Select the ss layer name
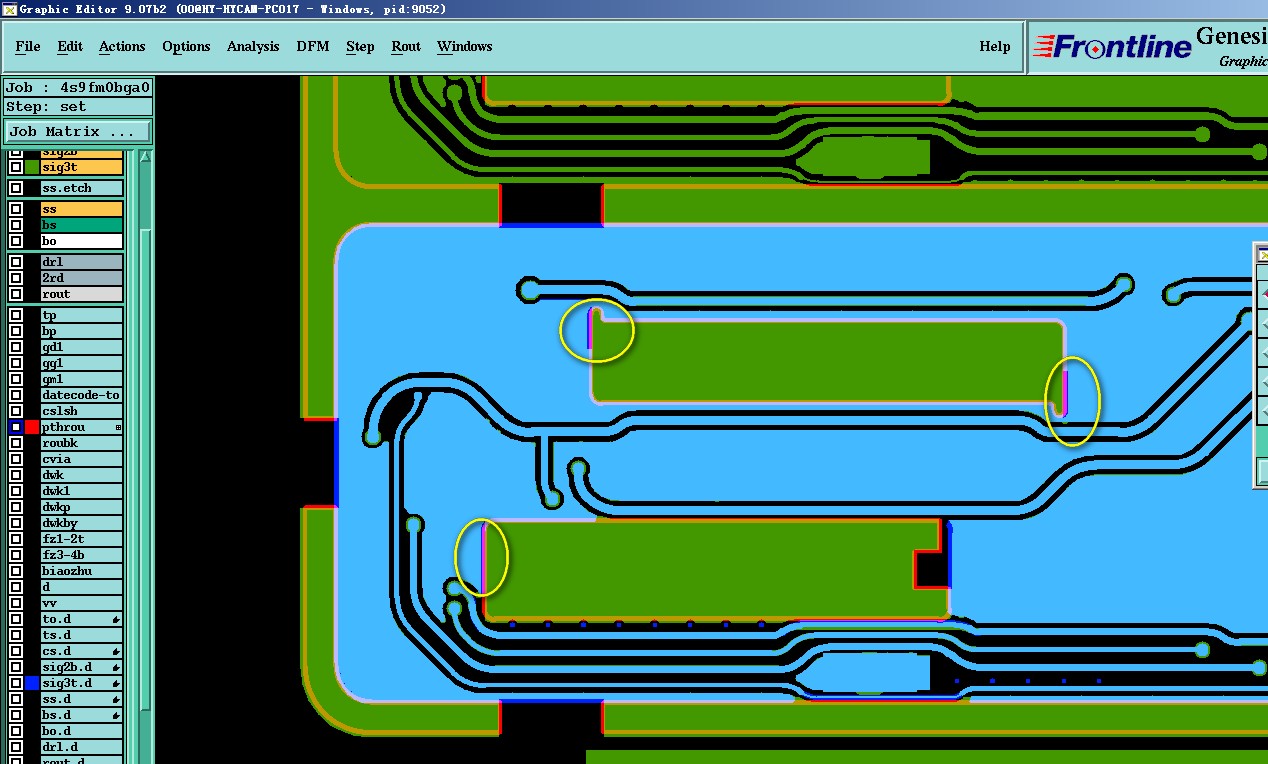Viewport: 1268px width, 764px height. tap(81, 209)
